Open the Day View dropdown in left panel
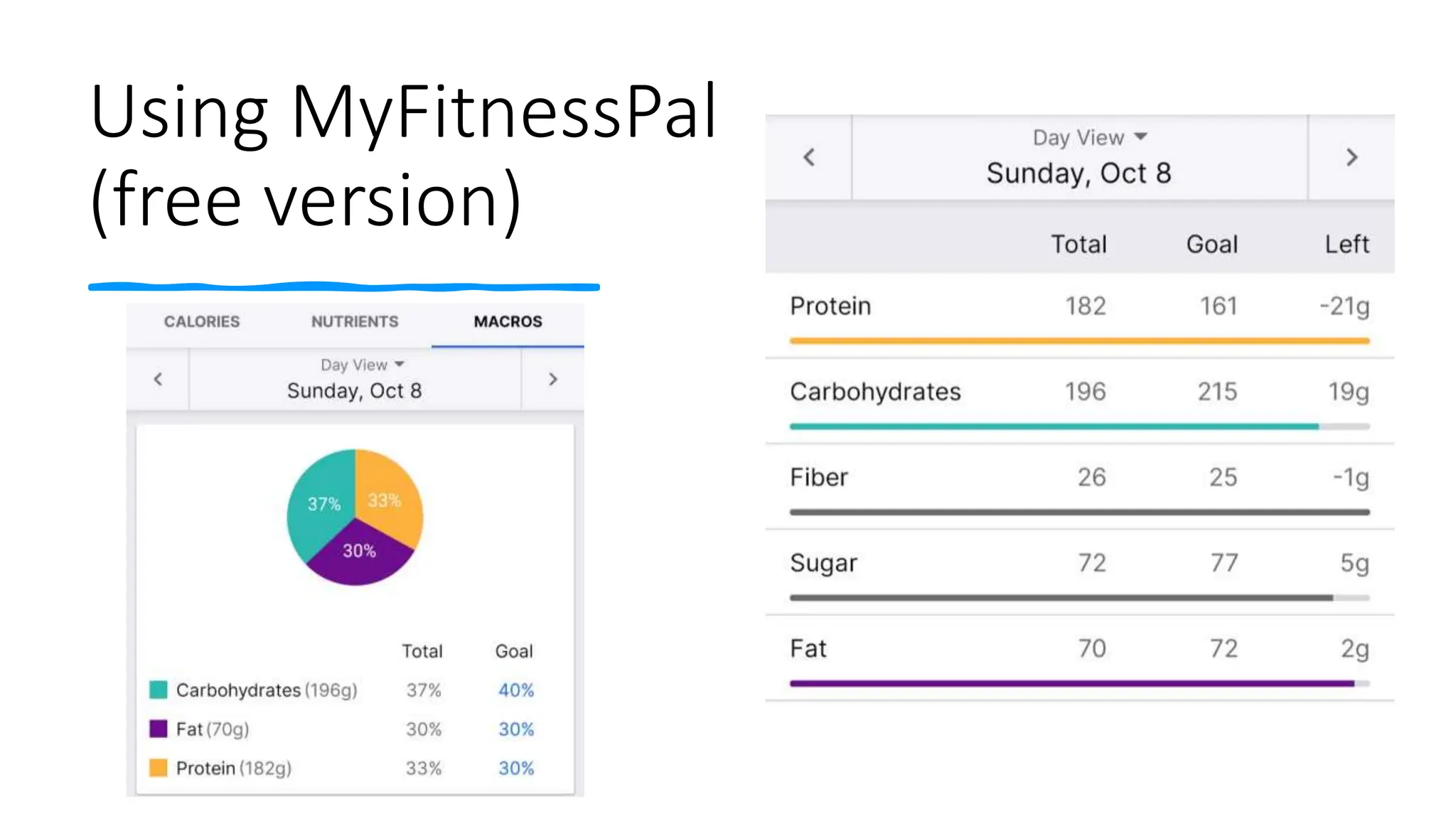Viewport: 1456px width, 819px height. [362, 365]
